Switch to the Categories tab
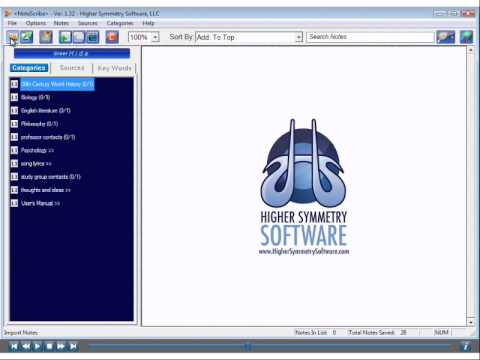The height and width of the screenshot is (360, 480). pos(29,68)
